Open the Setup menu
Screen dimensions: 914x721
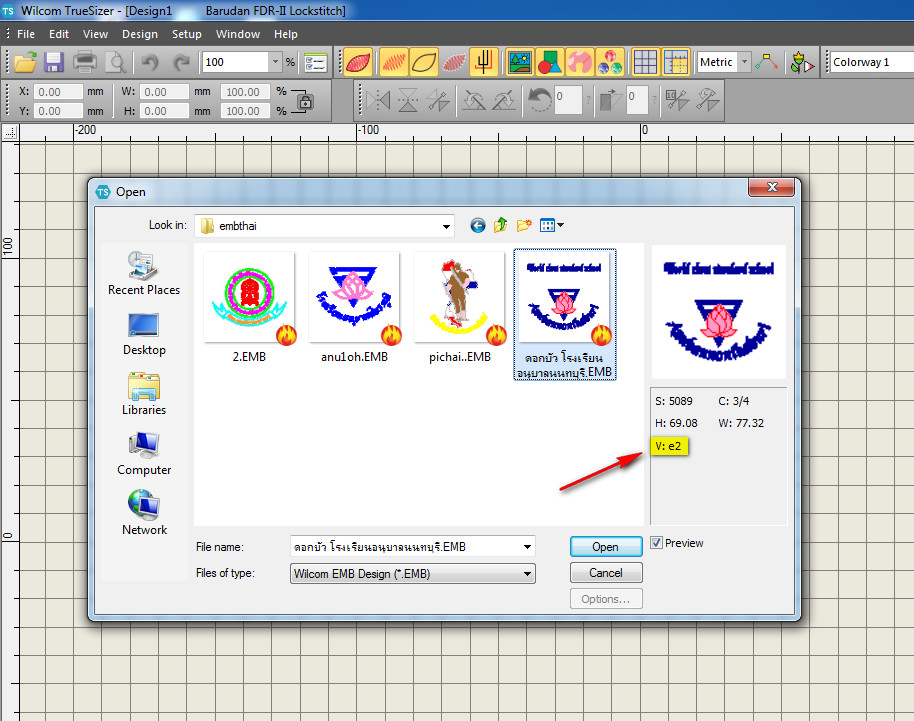click(x=187, y=34)
